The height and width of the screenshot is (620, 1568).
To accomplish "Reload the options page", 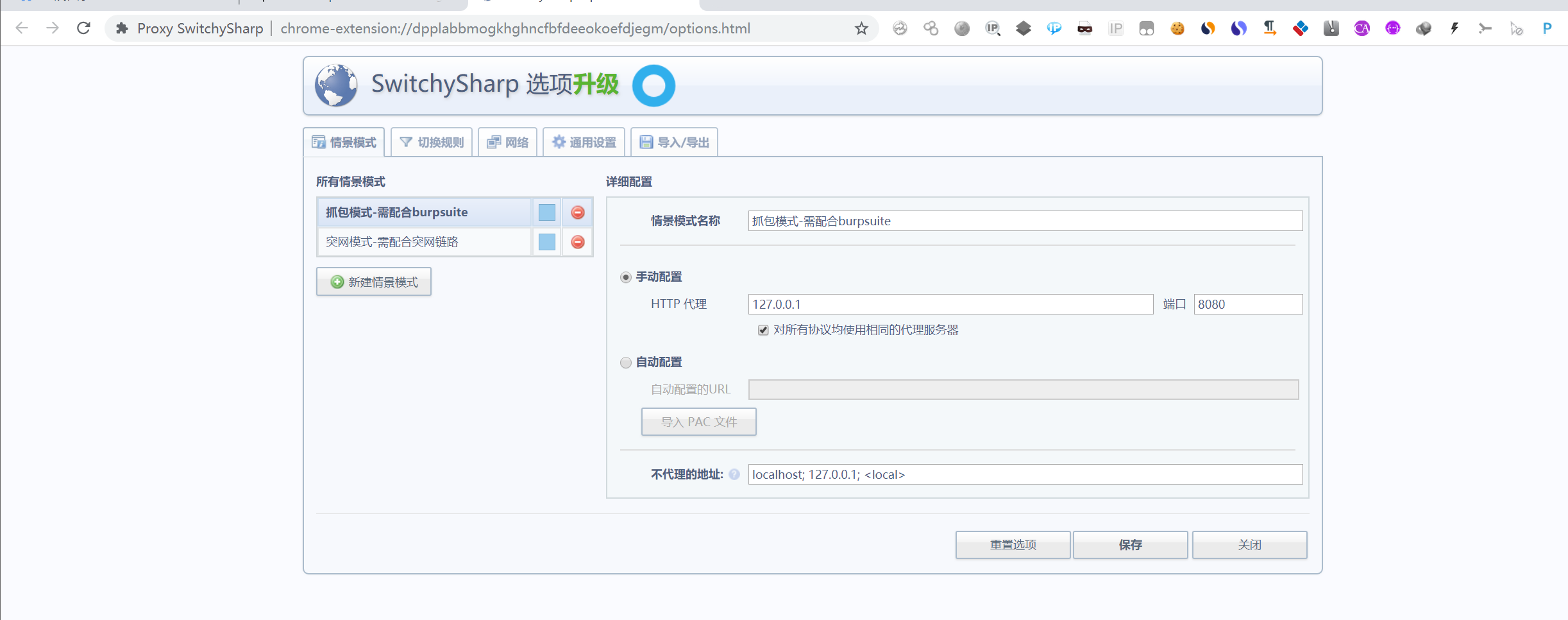I will 83,28.
